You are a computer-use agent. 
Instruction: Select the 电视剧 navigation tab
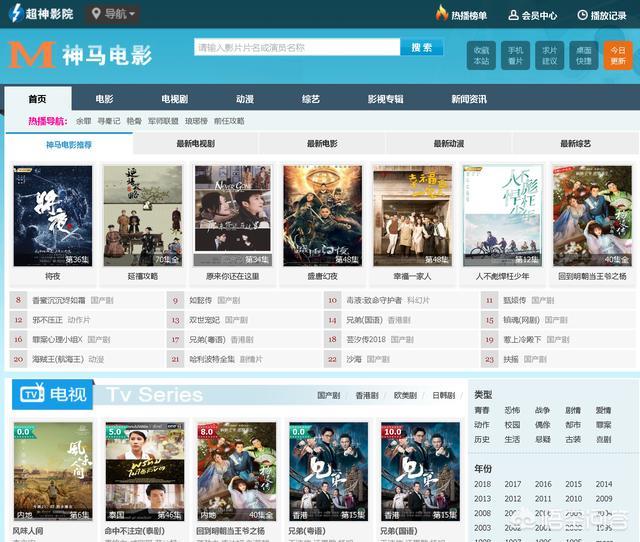pos(175,99)
